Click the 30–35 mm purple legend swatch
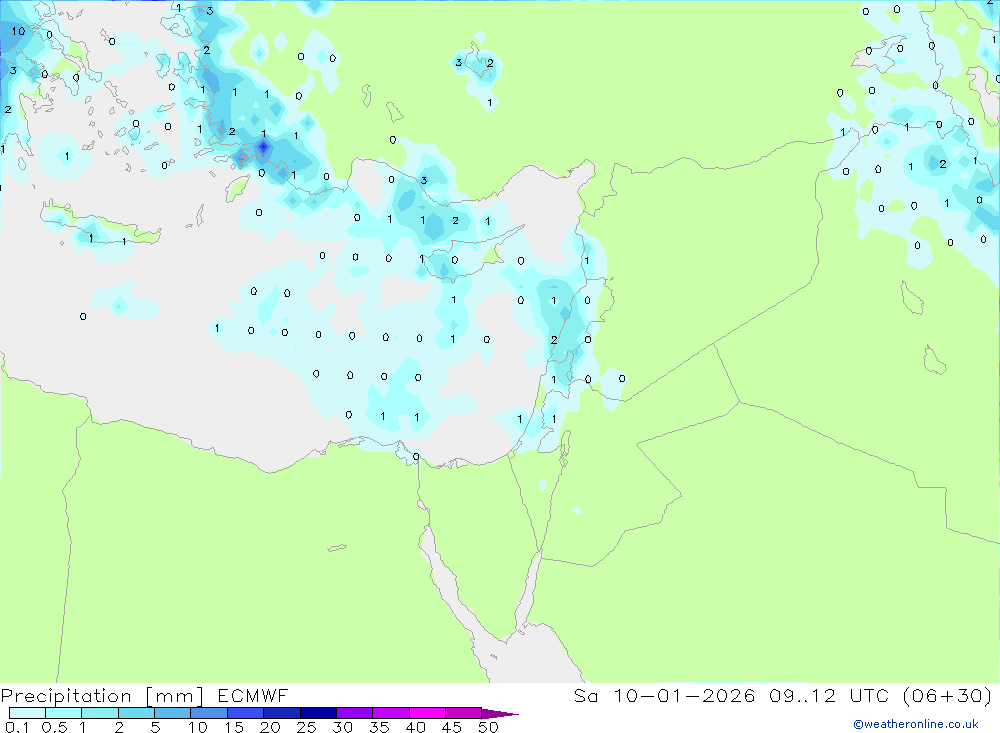 (355, 713)
